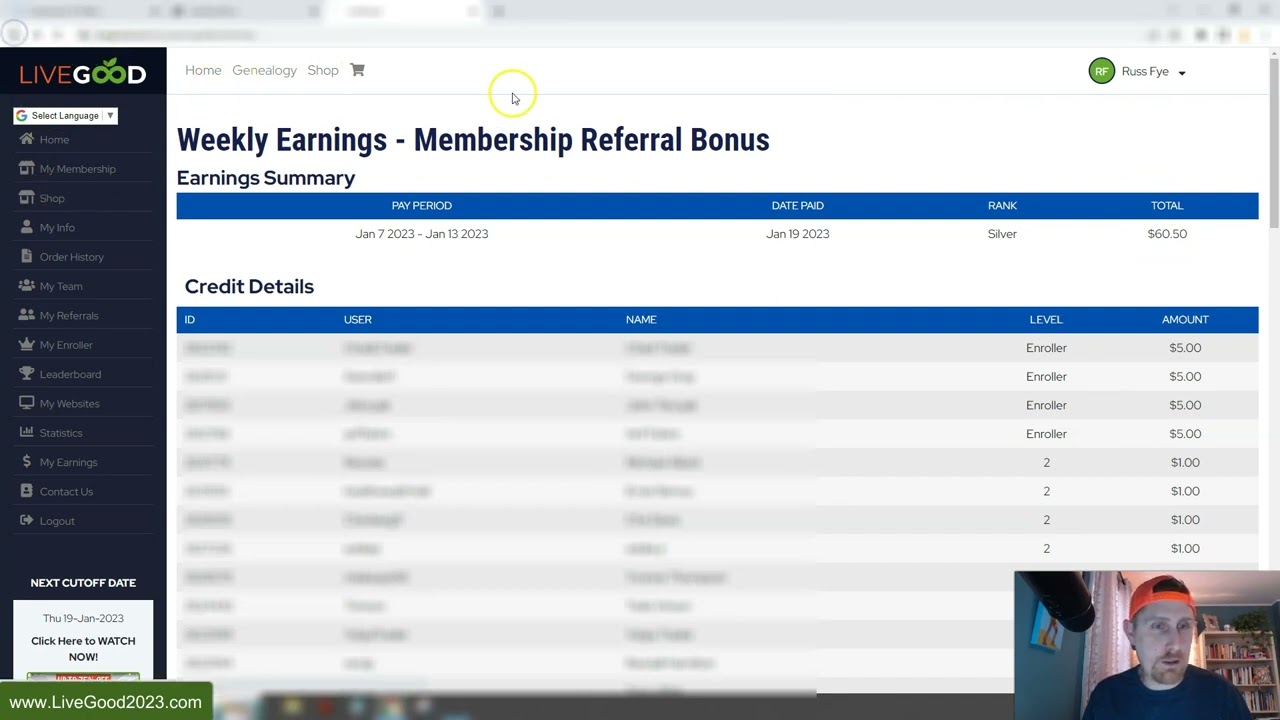Click the Contact Us icon
The width and height of the screenshot is (1280, 720).
coord(27,491)
